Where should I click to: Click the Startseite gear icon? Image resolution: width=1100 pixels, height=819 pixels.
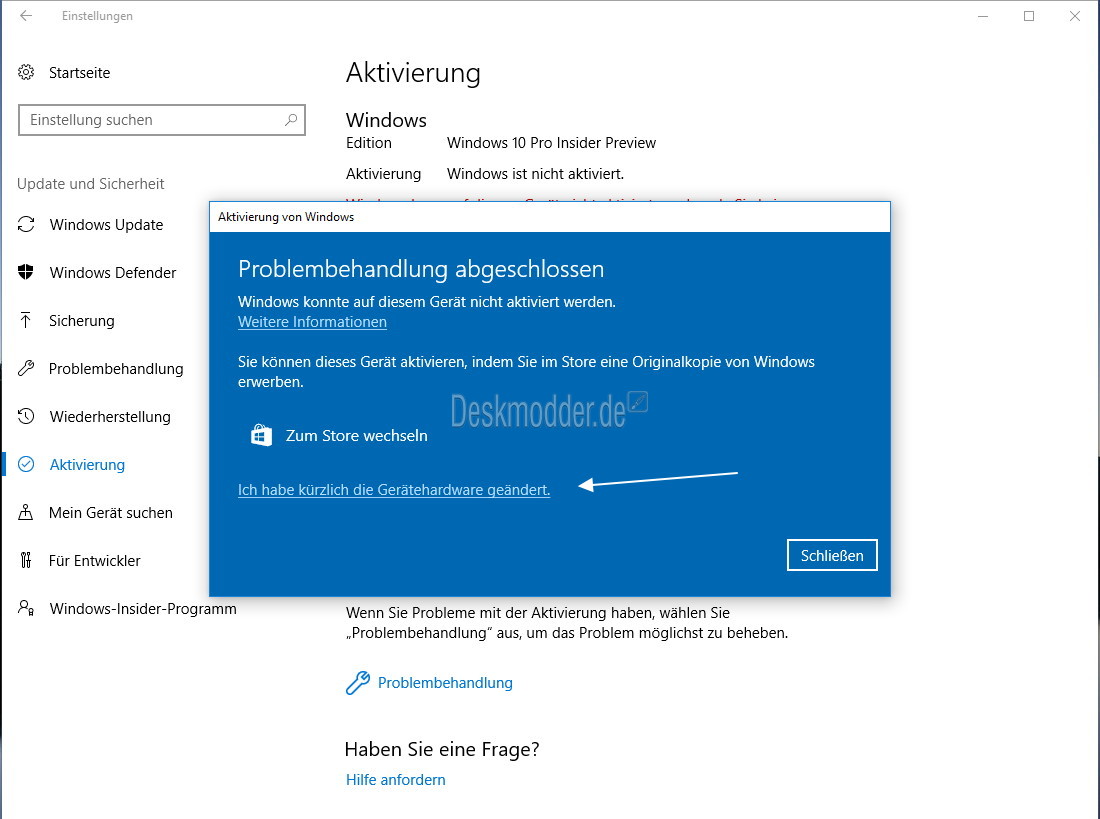(27, 73)
